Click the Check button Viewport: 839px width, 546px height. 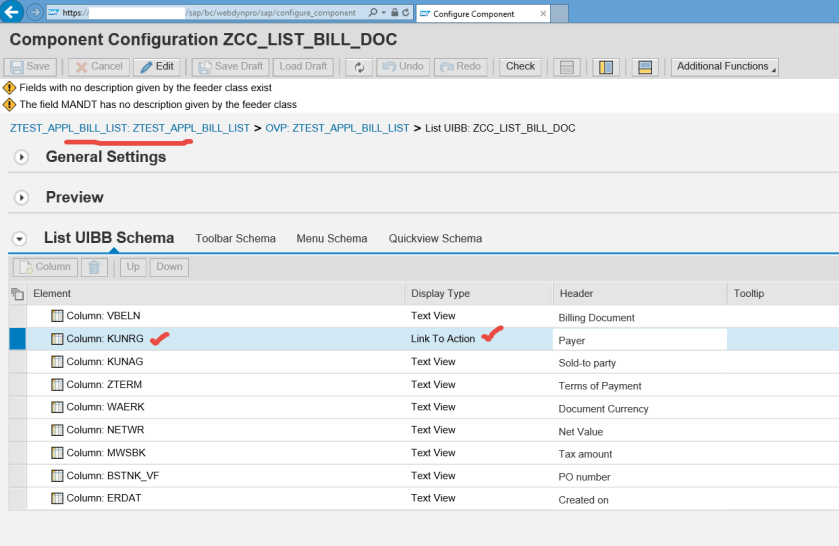tap(520, 67)
